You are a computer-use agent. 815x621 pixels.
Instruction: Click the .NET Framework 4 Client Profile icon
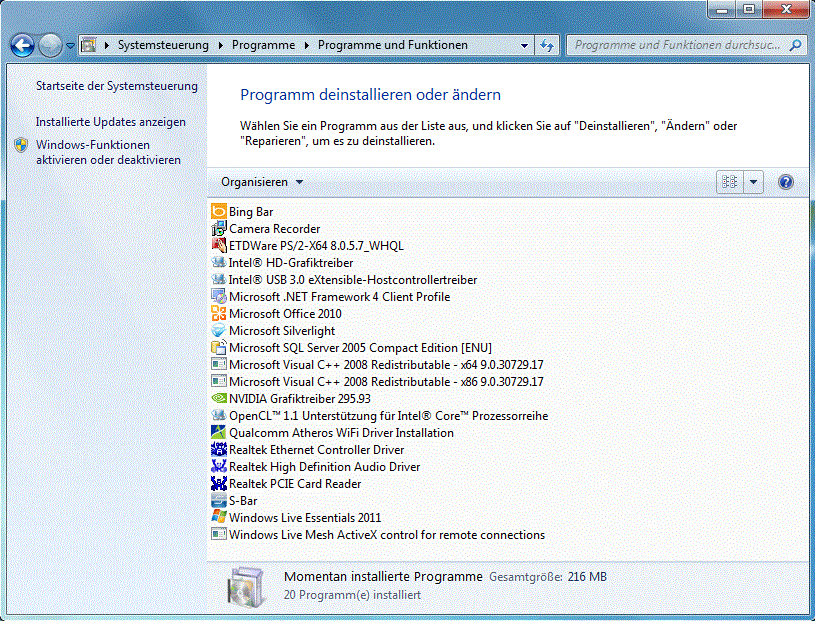click(219, 297)
